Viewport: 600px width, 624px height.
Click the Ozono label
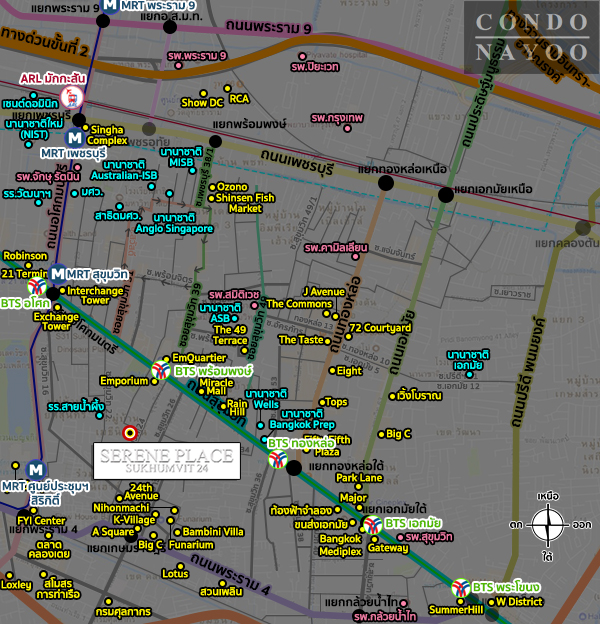coord(232,187)
